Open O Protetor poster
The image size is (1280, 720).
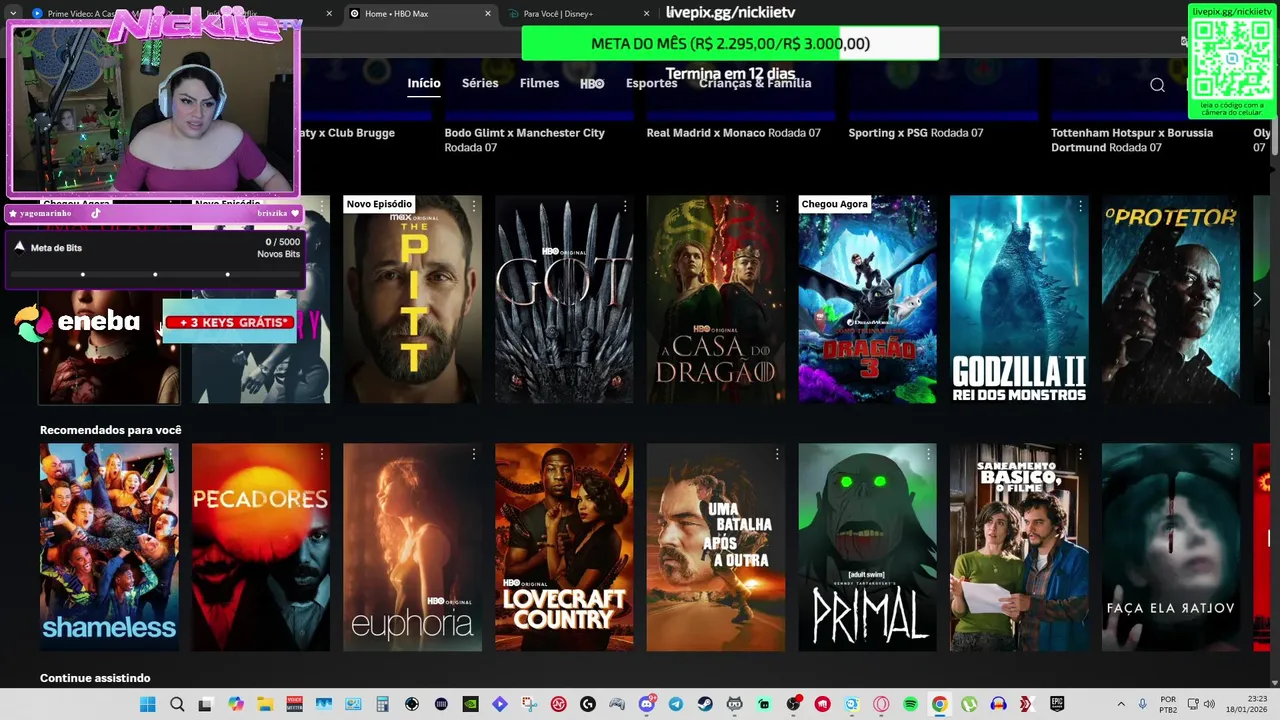tap(1171, 299)
